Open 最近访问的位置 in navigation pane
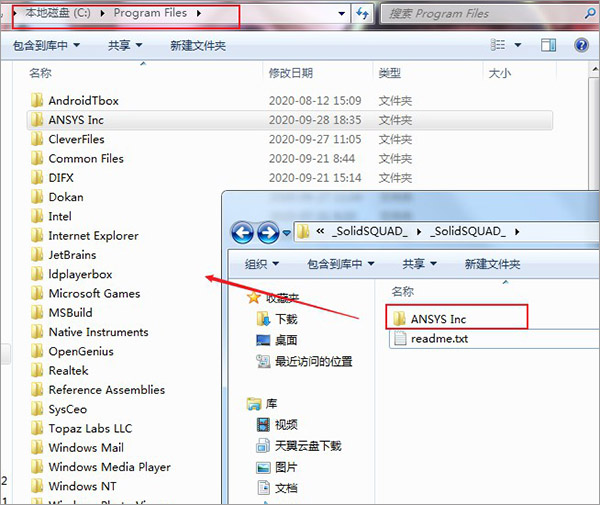 [x=304, y=361]
